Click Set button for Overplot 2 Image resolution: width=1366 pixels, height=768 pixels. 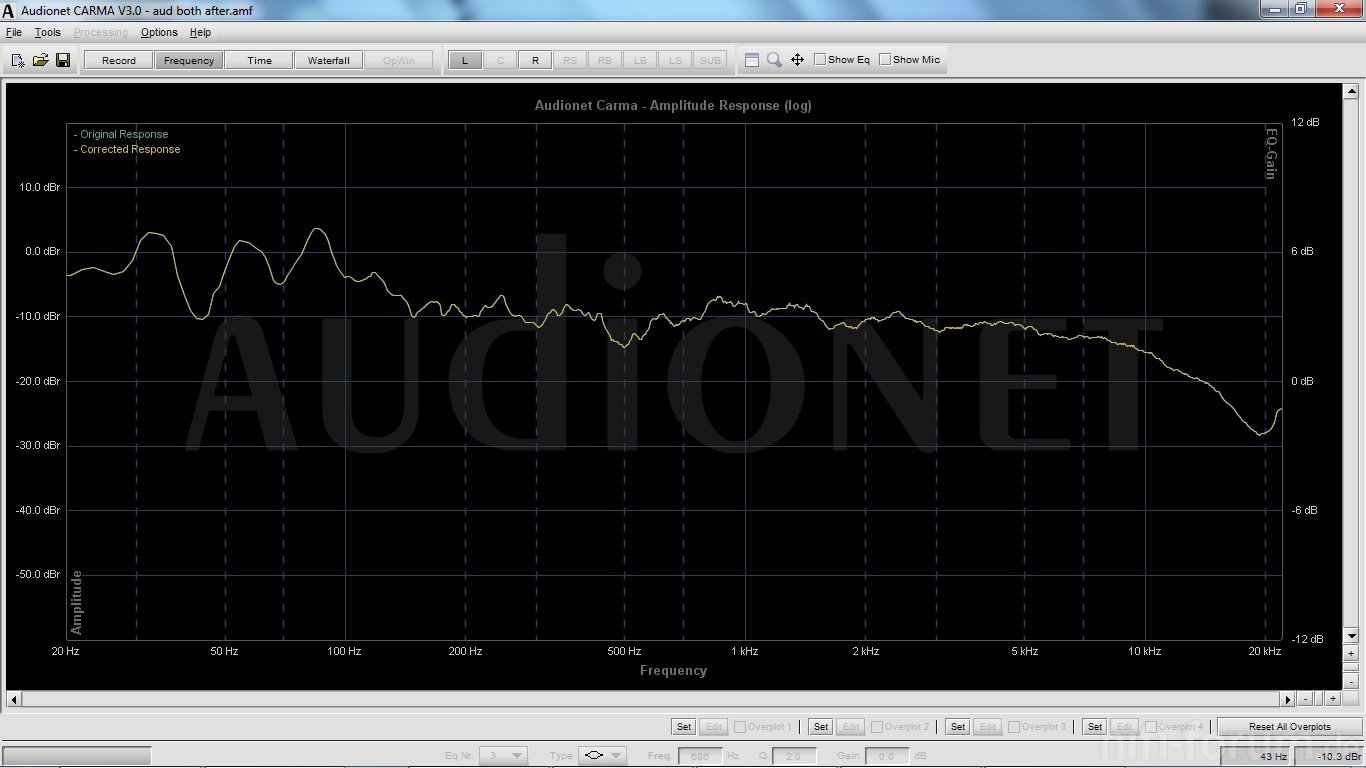pyautogui.click(x=821, y=727)
